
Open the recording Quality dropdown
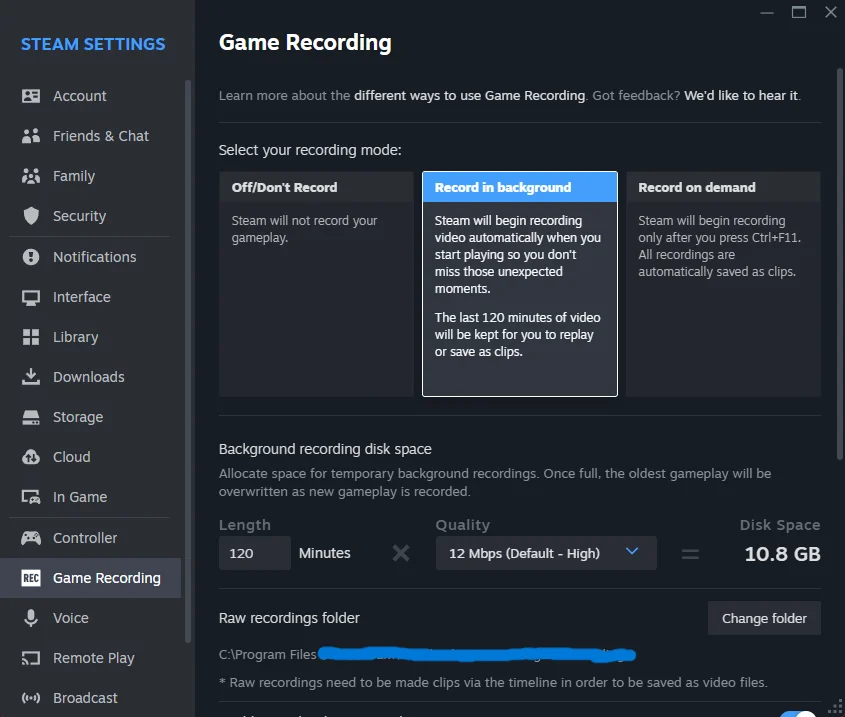coord(546,552)
